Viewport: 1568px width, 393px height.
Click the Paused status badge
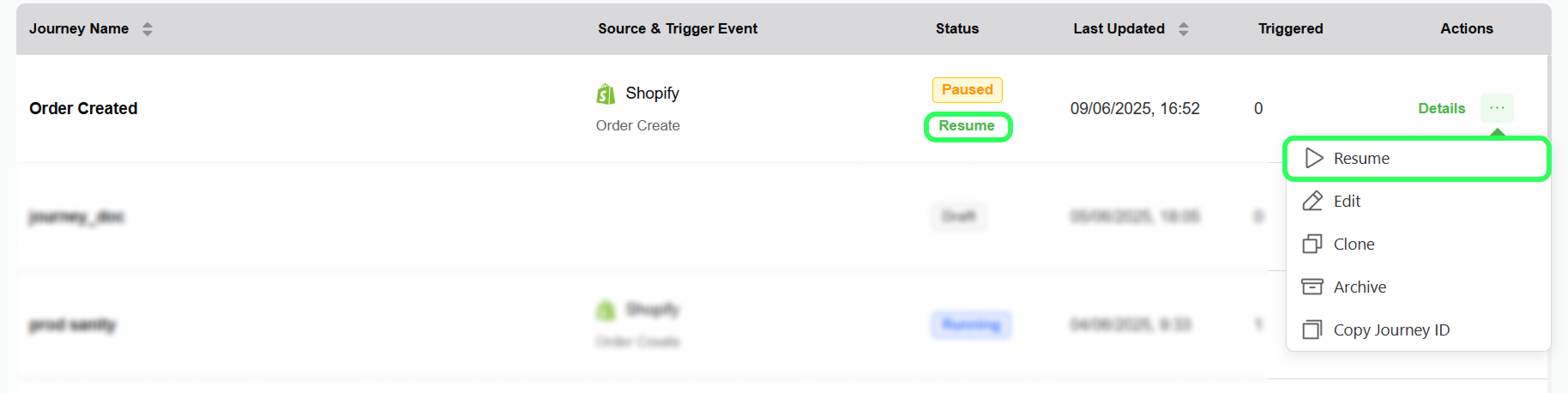pos(967,90)
